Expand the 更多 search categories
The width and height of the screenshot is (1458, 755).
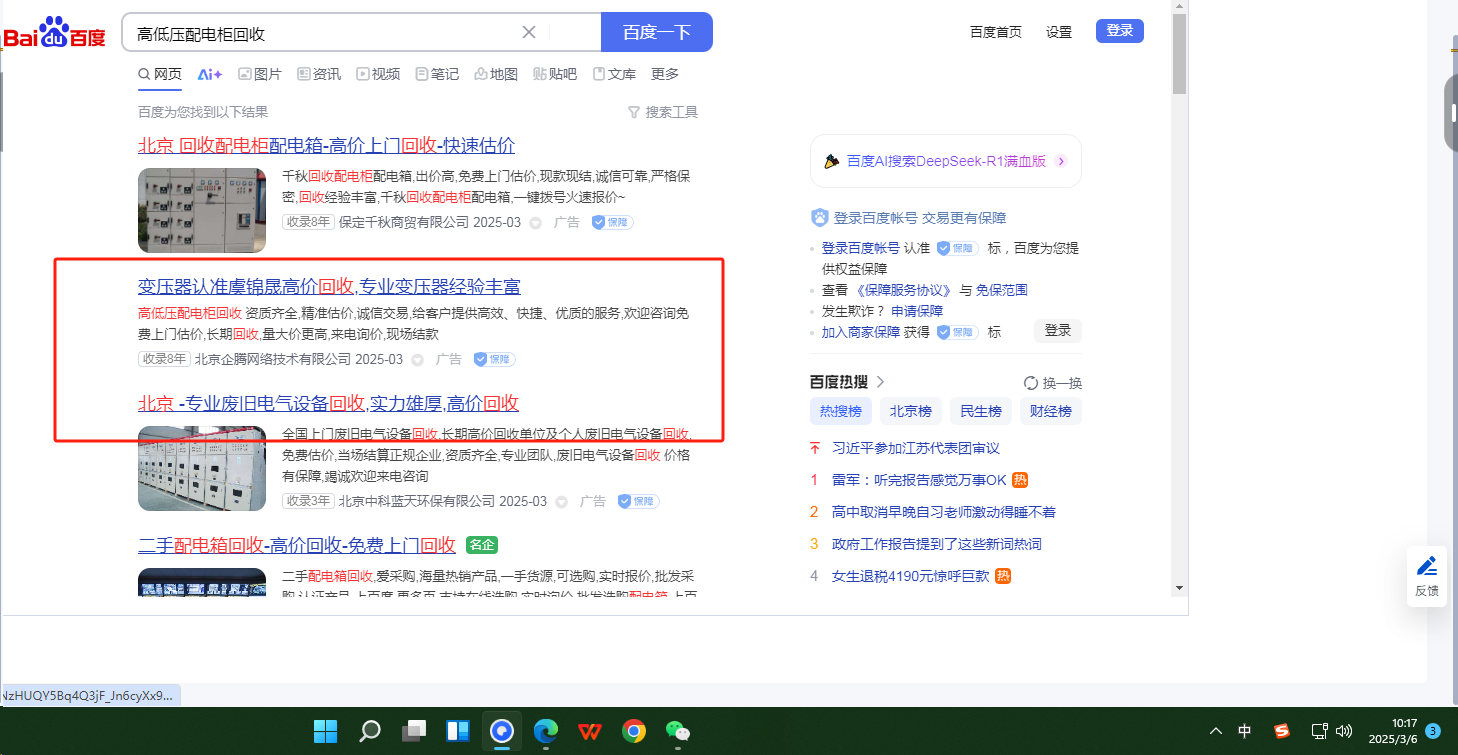click(x=665, y=74)
